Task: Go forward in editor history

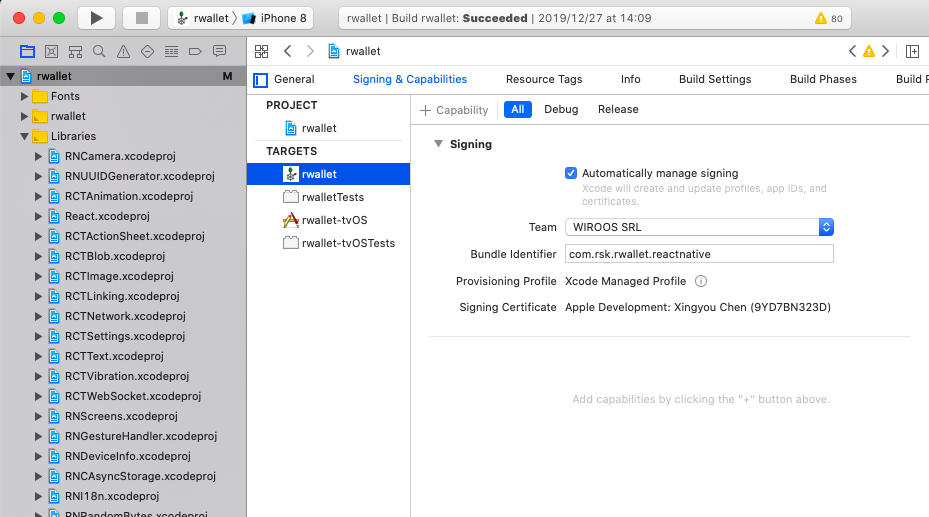Action: point(310,52)
